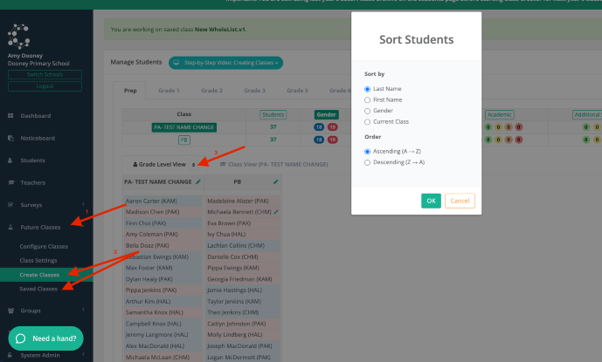602x362 pixels.
Task: Choose Descending (Z → A) order
Action: pyautogui.click(x=367, y=162)
